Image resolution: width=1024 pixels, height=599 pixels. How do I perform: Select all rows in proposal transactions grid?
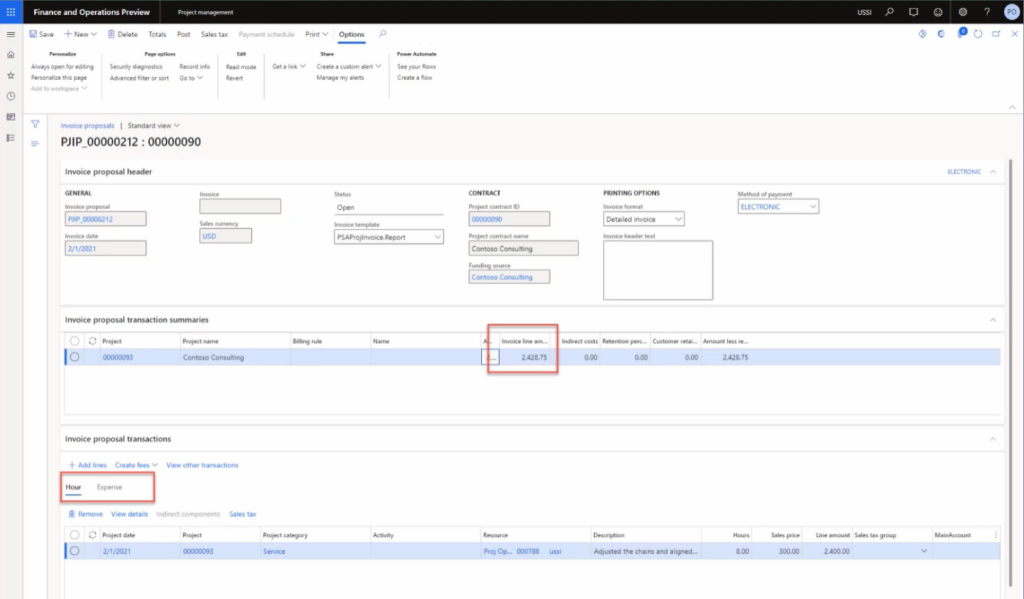(x=74, y=535)
